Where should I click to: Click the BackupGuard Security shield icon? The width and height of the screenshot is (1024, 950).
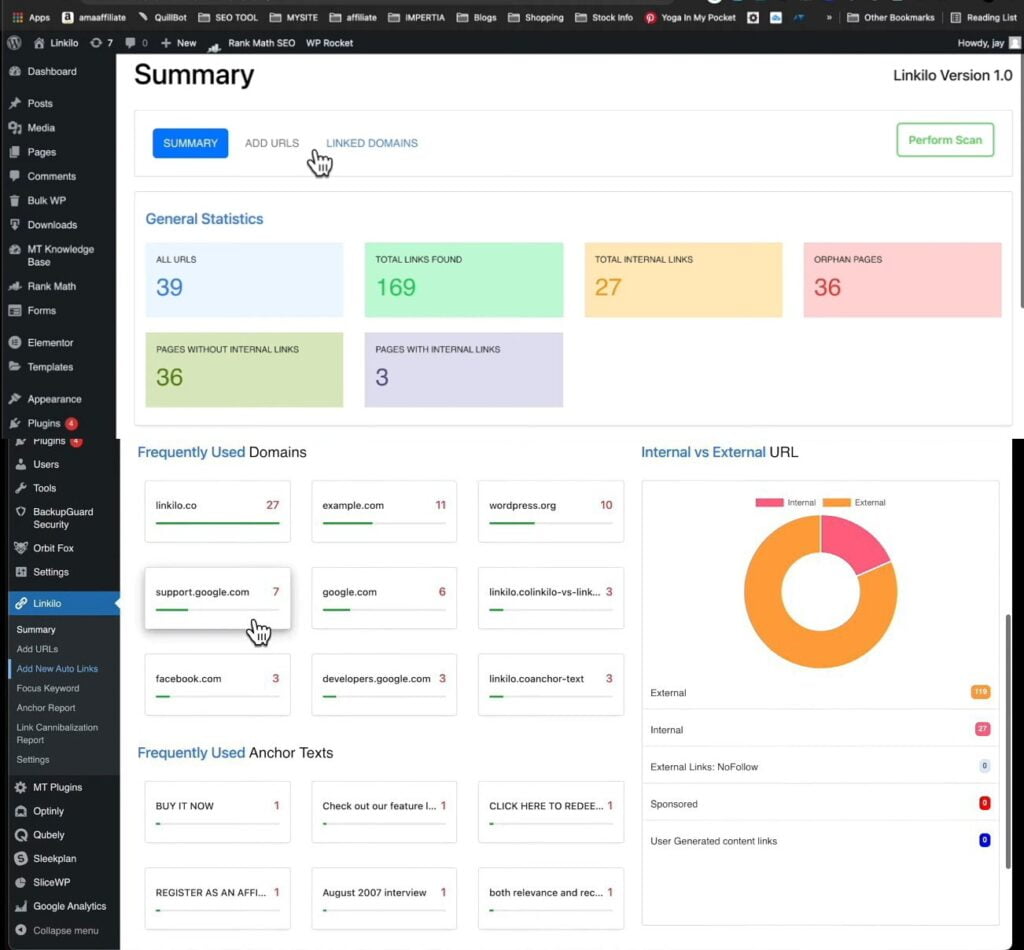click(21, 512)
